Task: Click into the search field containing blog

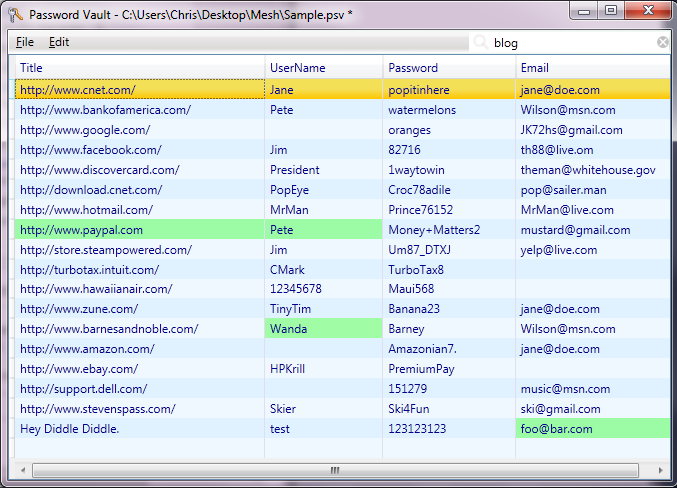Action: [x=570, y=43]
